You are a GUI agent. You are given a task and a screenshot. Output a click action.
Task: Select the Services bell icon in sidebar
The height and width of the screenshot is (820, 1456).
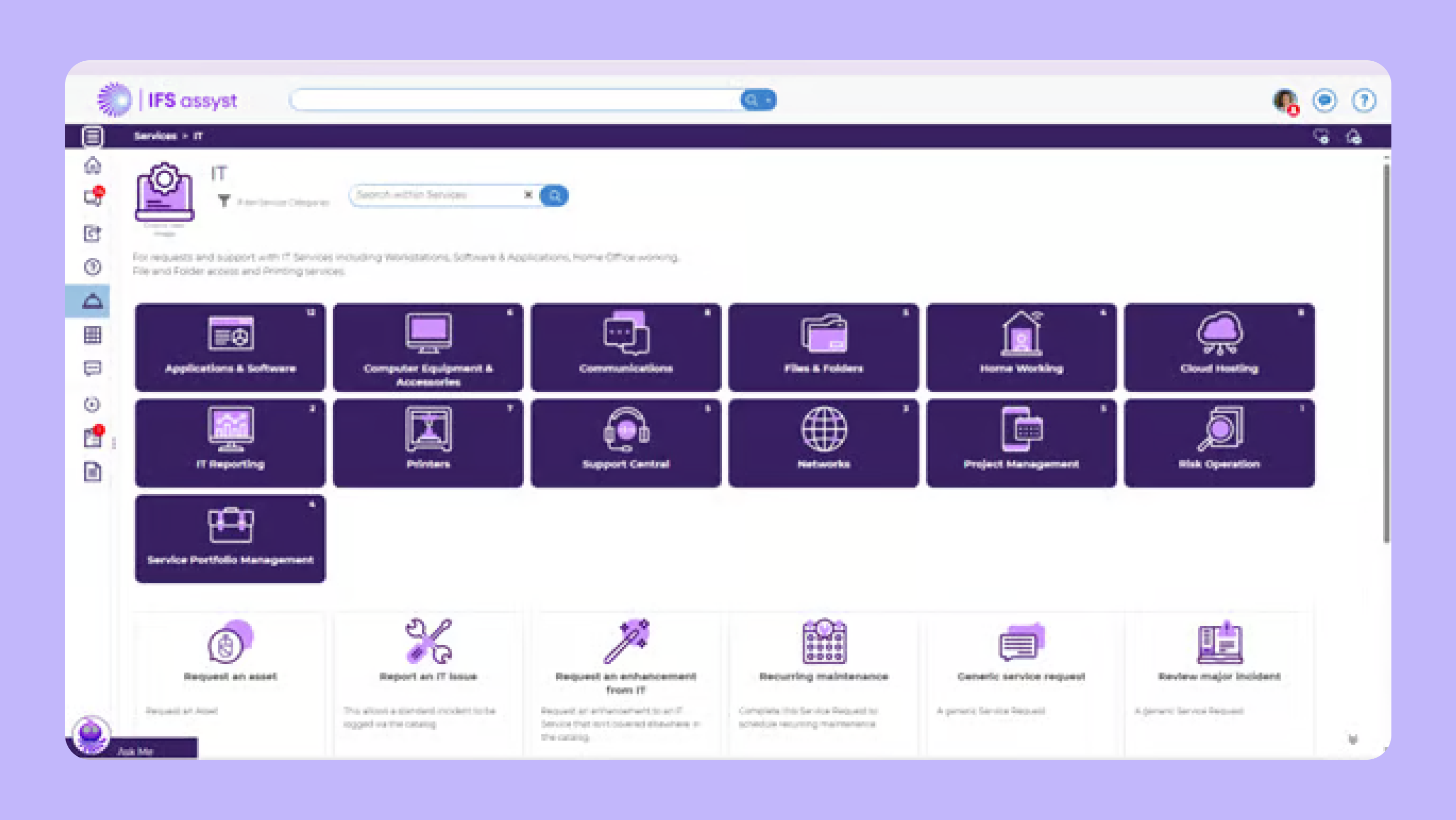tap(93, 301)
